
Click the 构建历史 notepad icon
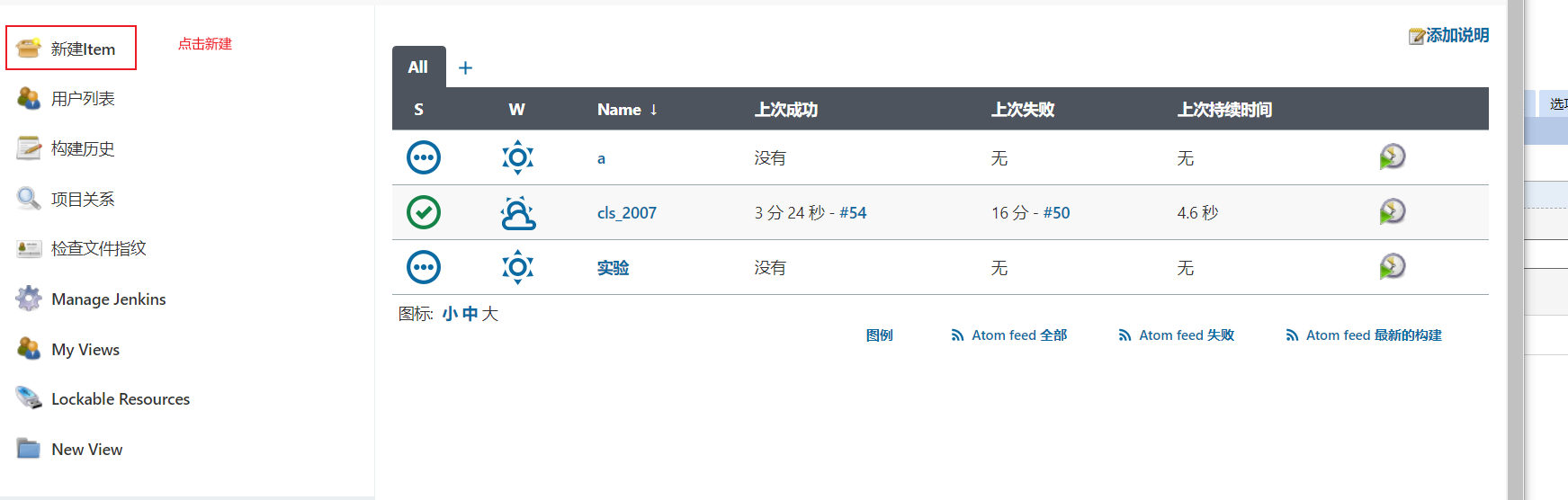29,148
